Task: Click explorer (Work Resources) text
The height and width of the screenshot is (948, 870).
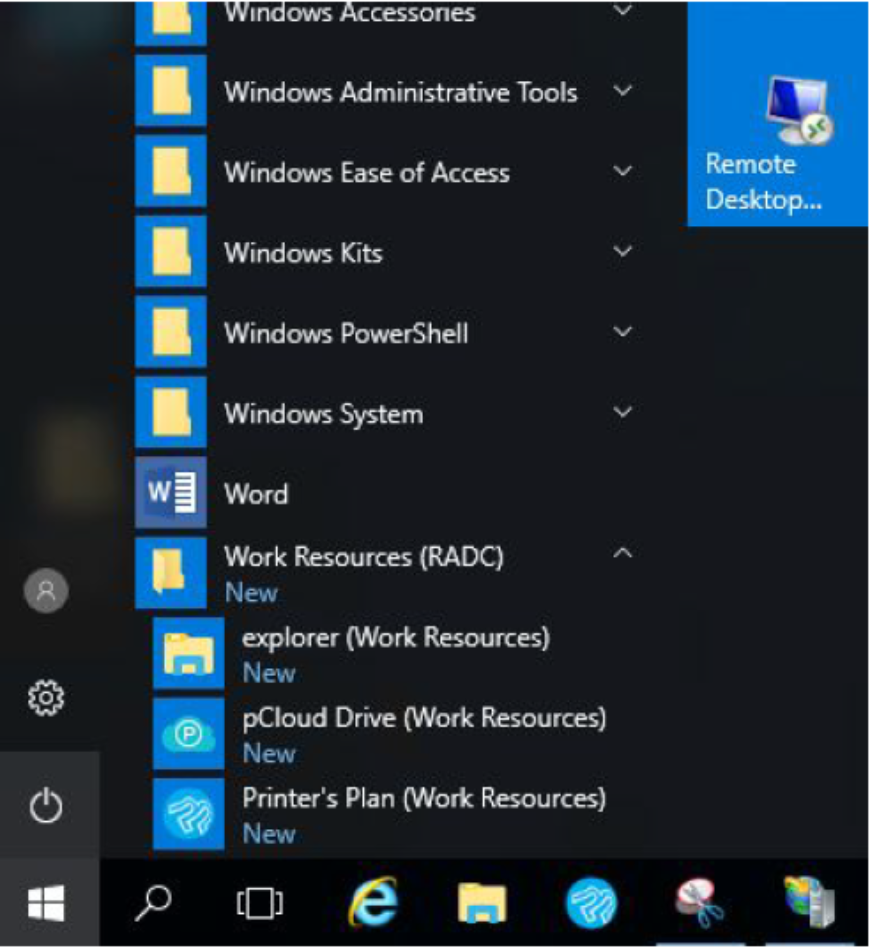Action: [x=396, y=638]
